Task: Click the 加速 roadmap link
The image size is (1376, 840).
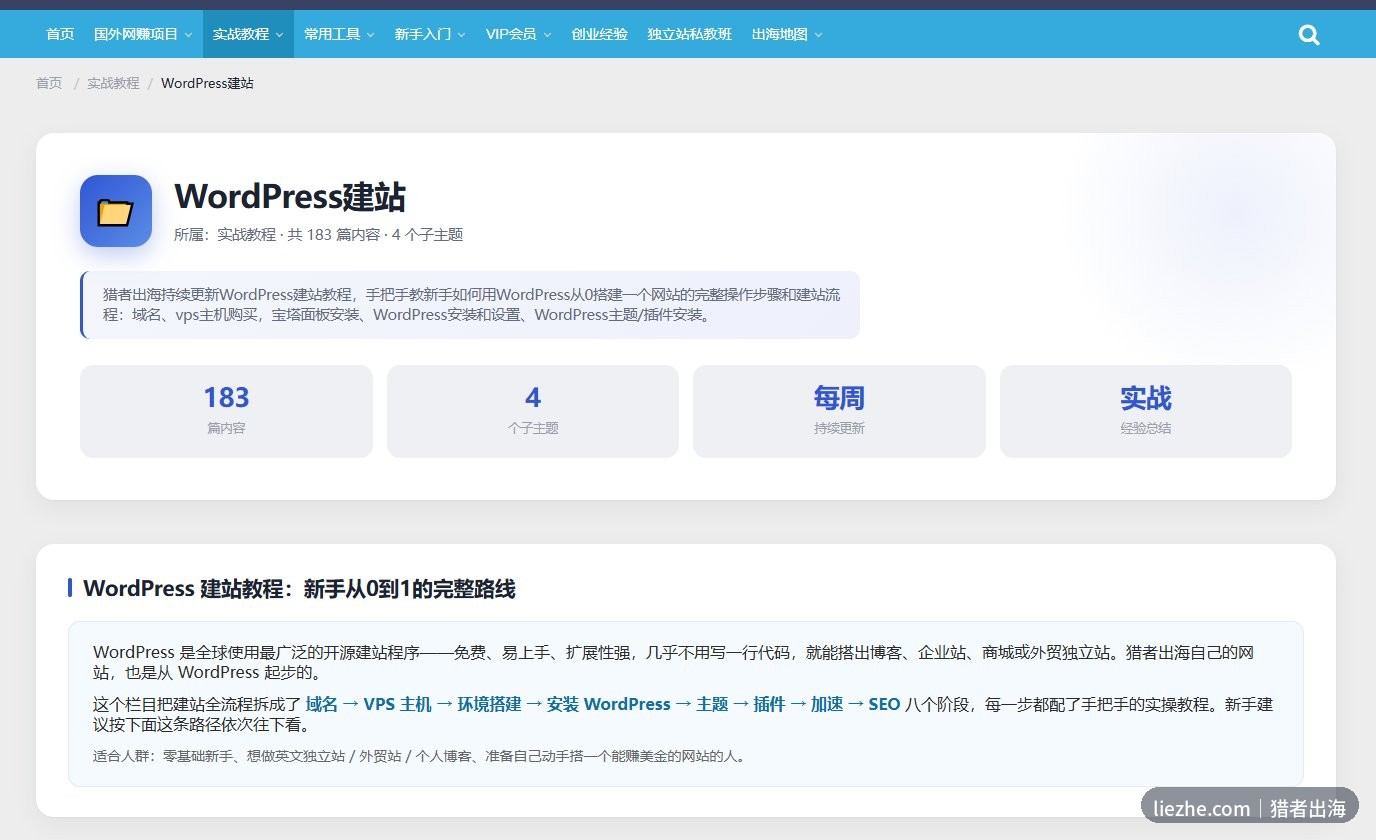Action: click(x=827, y=704)
